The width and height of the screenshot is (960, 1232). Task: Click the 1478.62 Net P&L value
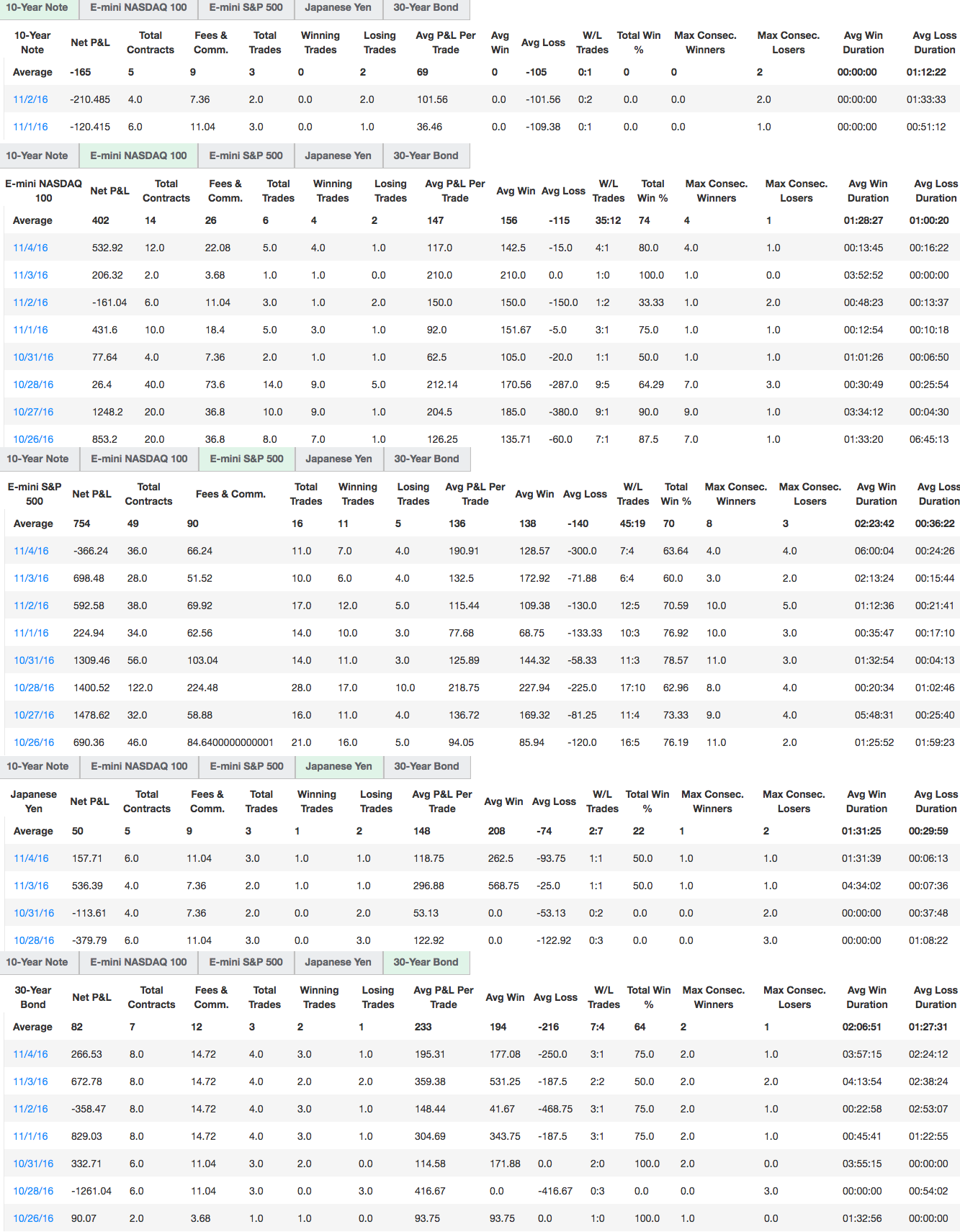tap(91, 715)
